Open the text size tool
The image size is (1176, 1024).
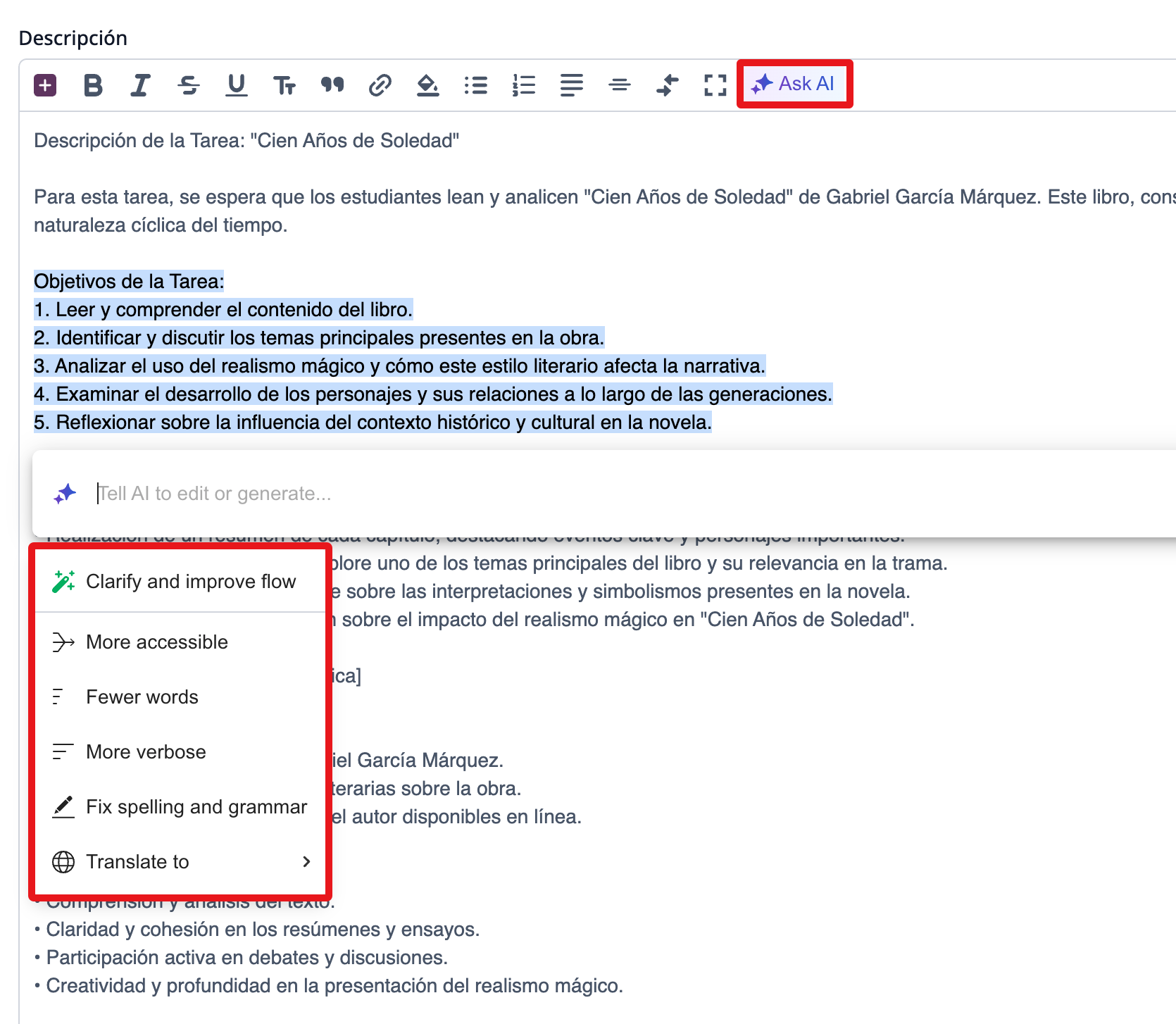pos(284,85)
